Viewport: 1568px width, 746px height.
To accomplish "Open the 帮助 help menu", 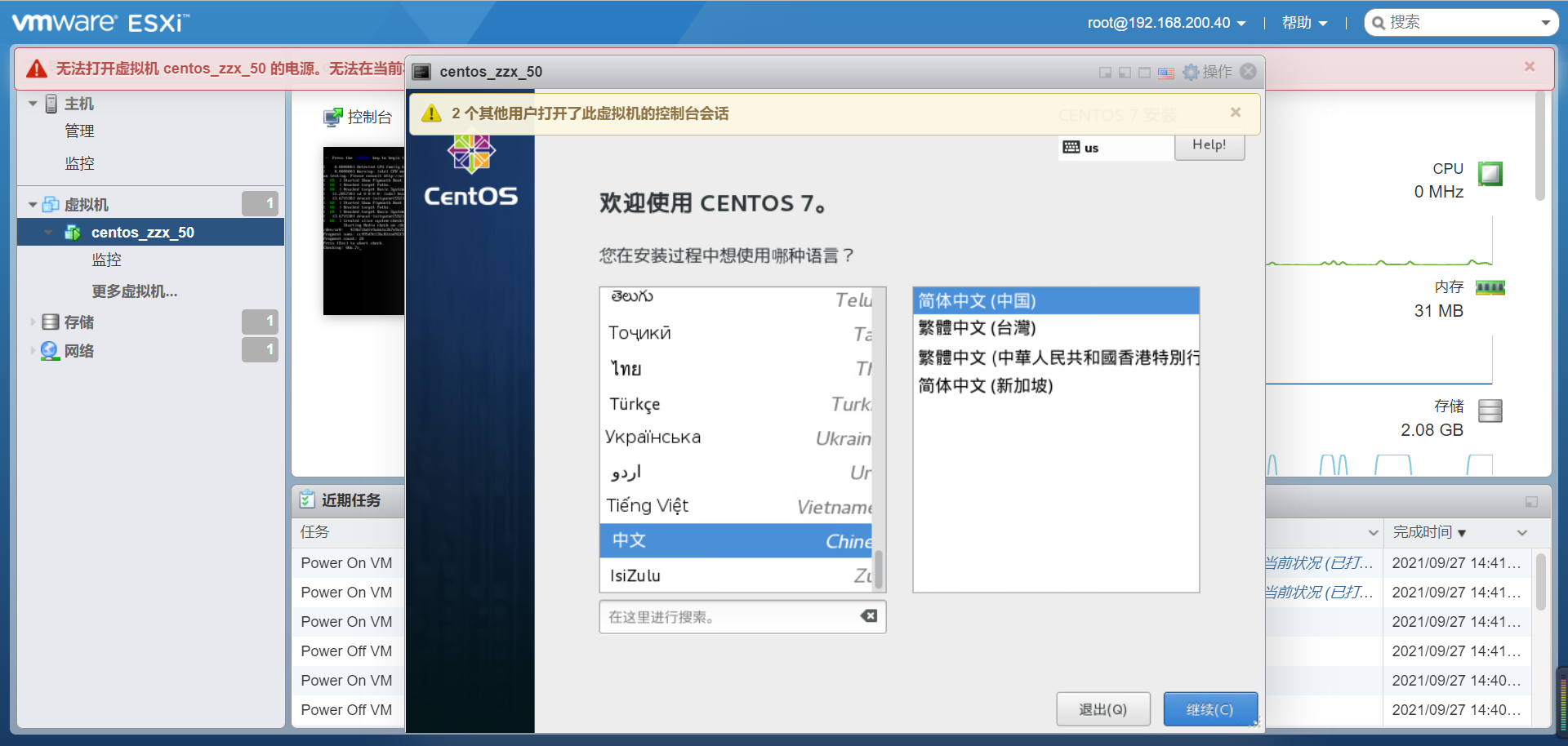I will [1304, 23].
